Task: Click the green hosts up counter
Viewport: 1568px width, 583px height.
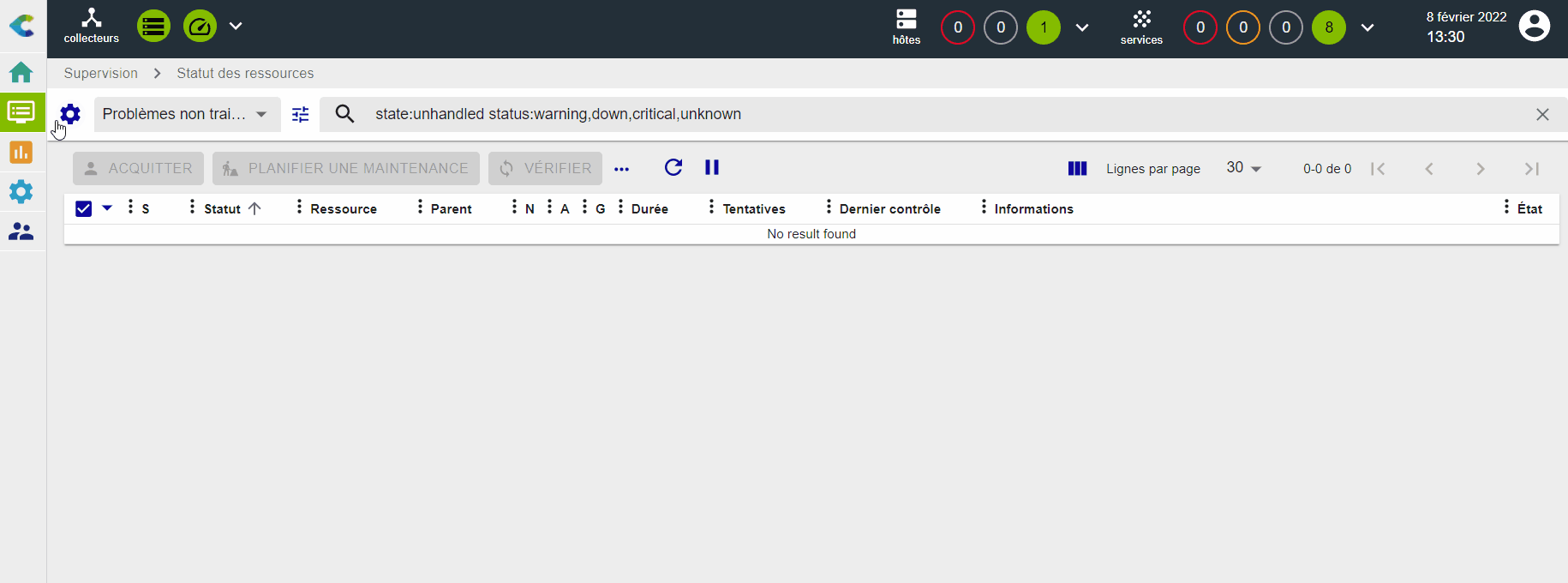Action: click(x=1044, y=27)
